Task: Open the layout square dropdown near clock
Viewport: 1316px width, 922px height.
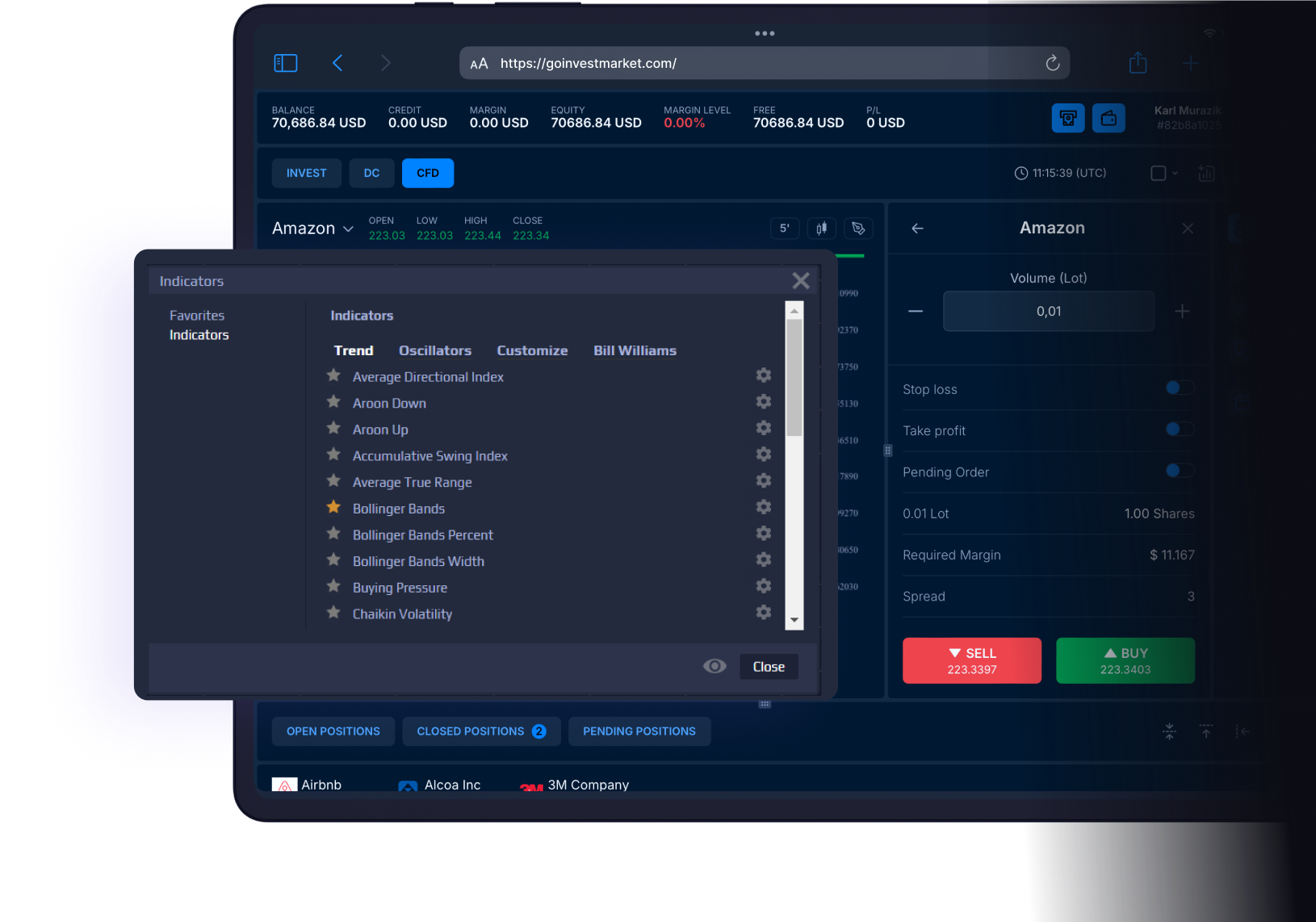Action: tap(1163, 173)
